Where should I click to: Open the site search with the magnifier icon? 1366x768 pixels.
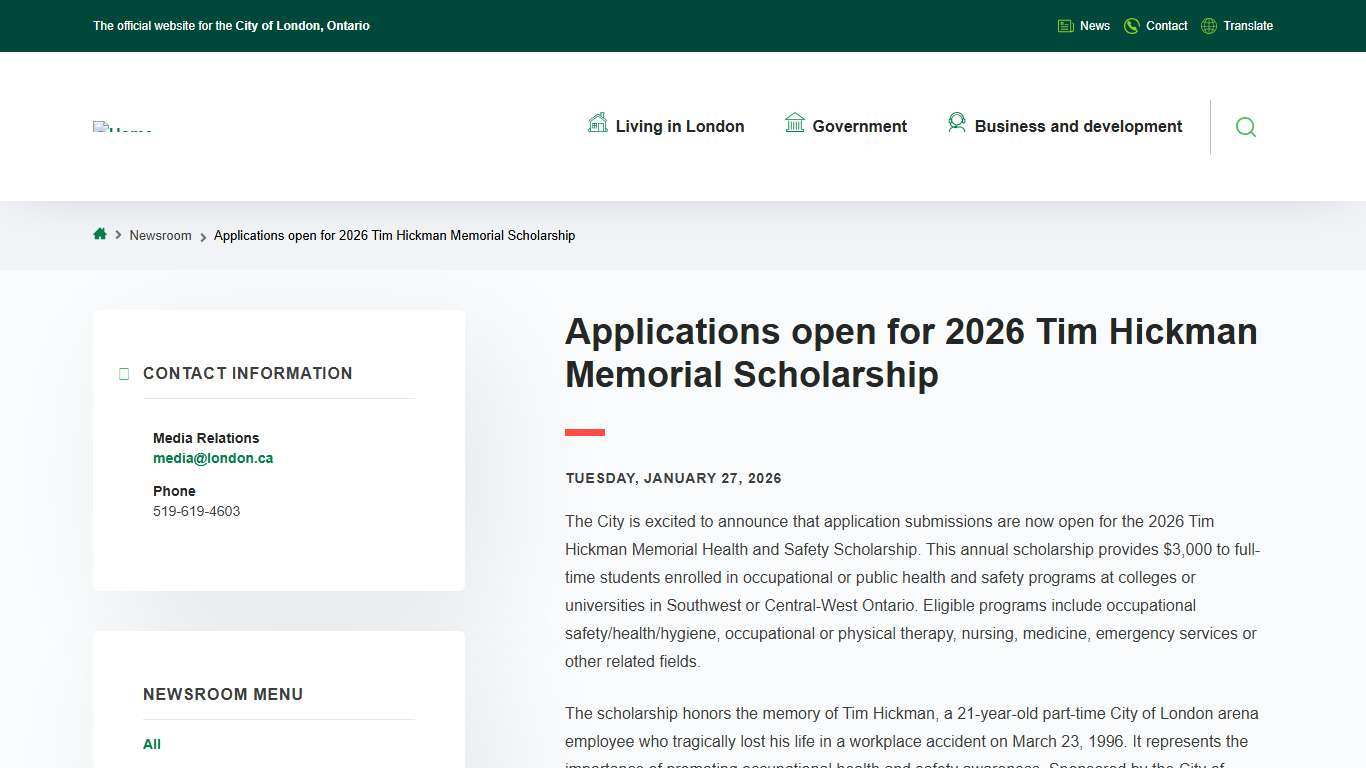(1245, 127)
